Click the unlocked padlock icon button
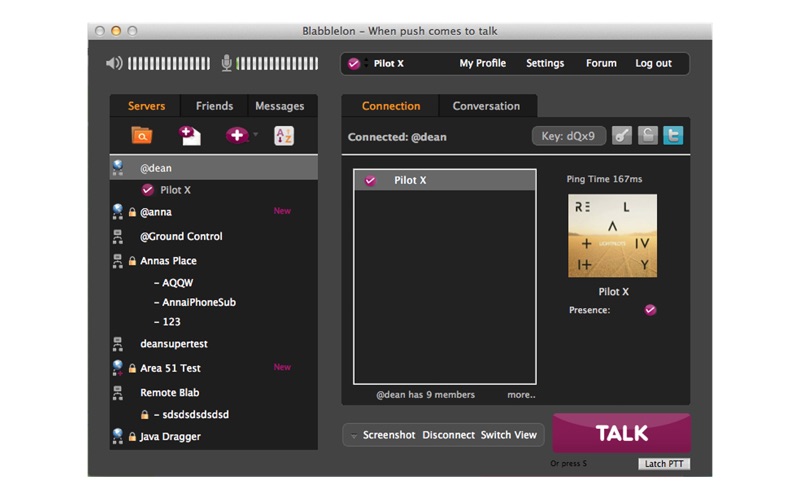Image resolution: width=800 pixels, height=500 pixels. [647, 136]
